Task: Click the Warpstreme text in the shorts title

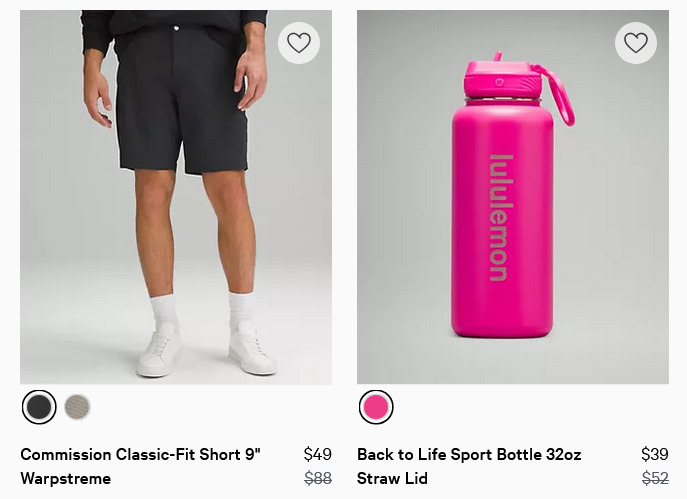Action: pyautogui.click(x=66, y=478)
